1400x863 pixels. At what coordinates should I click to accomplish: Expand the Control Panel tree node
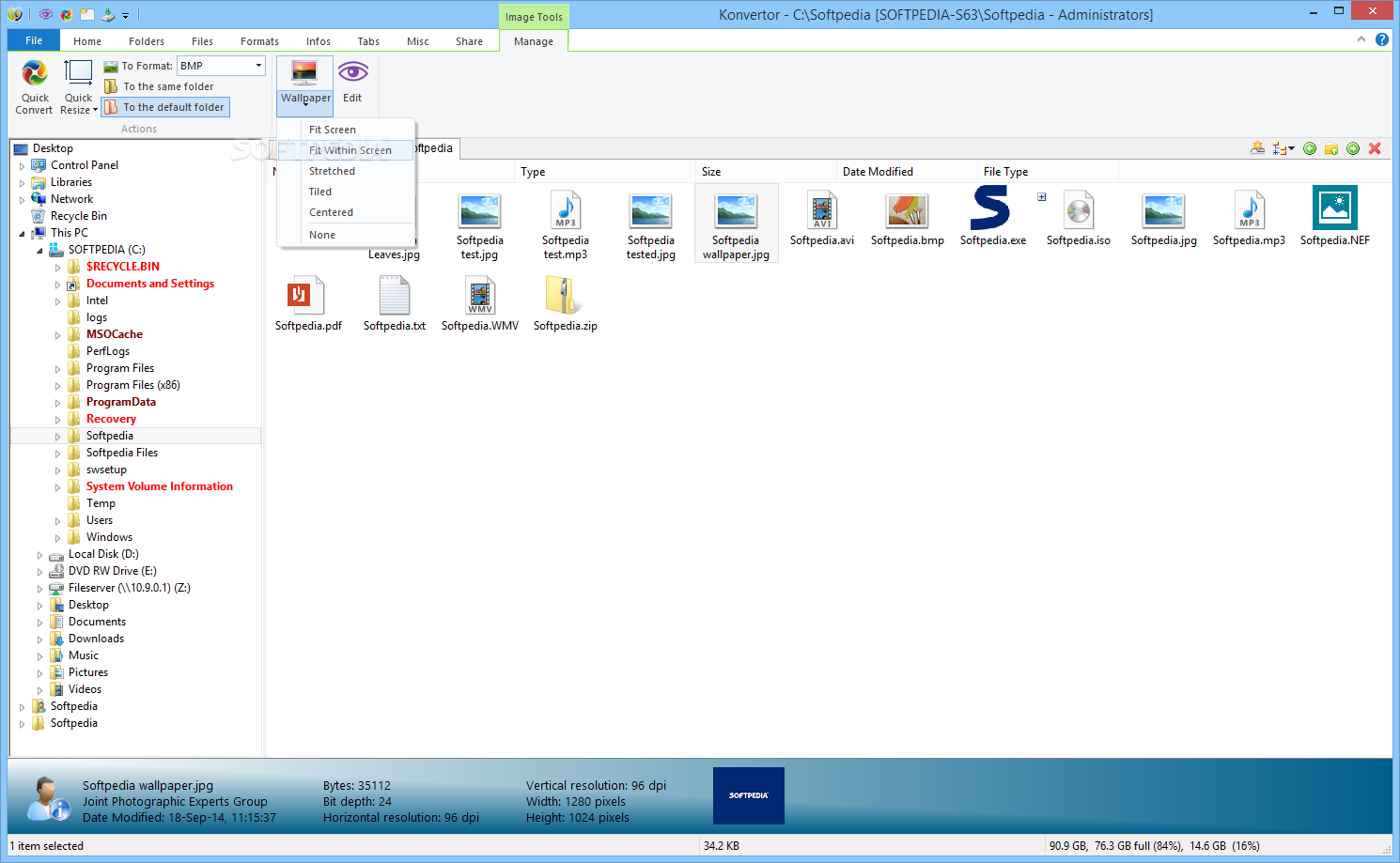(22, 166)
